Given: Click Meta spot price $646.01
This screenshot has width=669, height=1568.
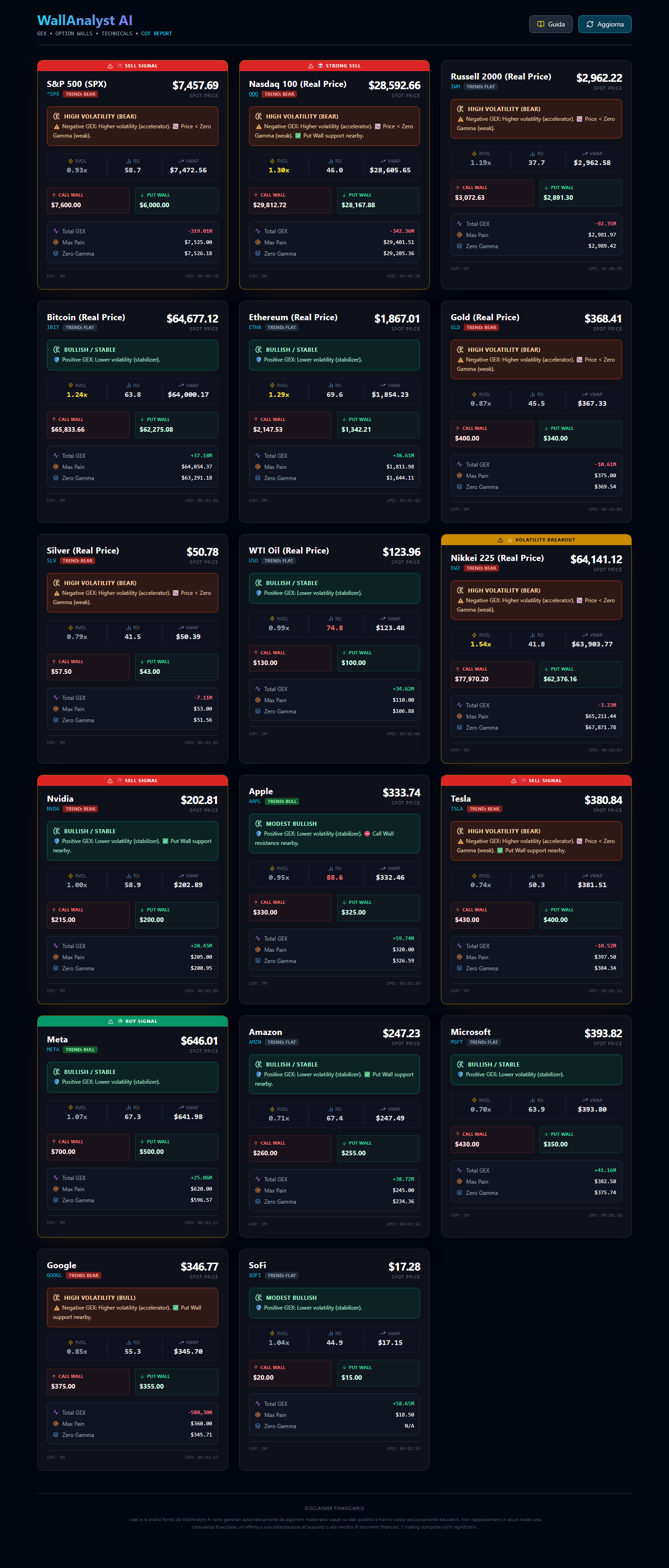Looking at the screenshot, I should tap(199, 1041).
